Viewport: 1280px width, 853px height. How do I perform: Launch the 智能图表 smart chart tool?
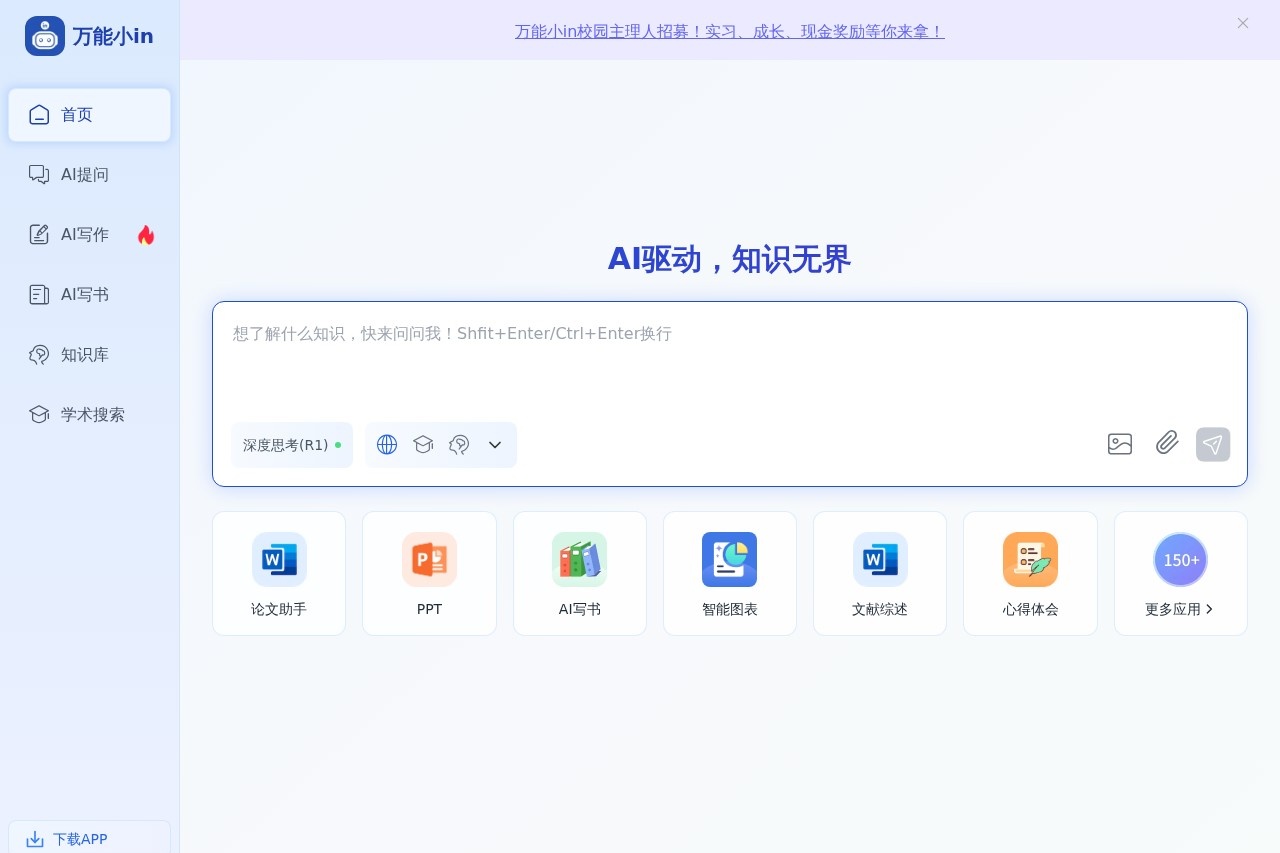click(729, 573)
